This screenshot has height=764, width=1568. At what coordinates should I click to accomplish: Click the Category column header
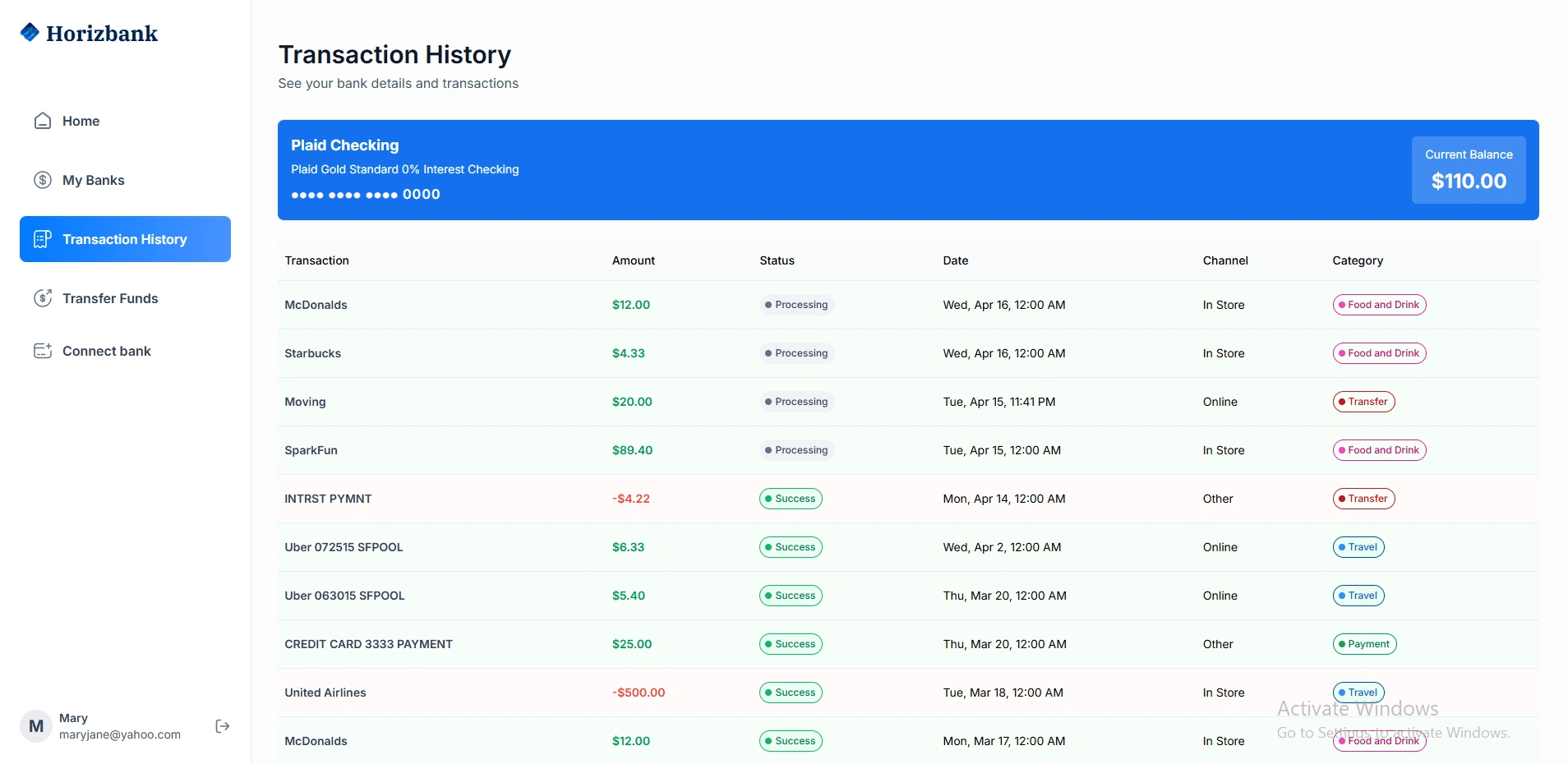pos(1358,260)
